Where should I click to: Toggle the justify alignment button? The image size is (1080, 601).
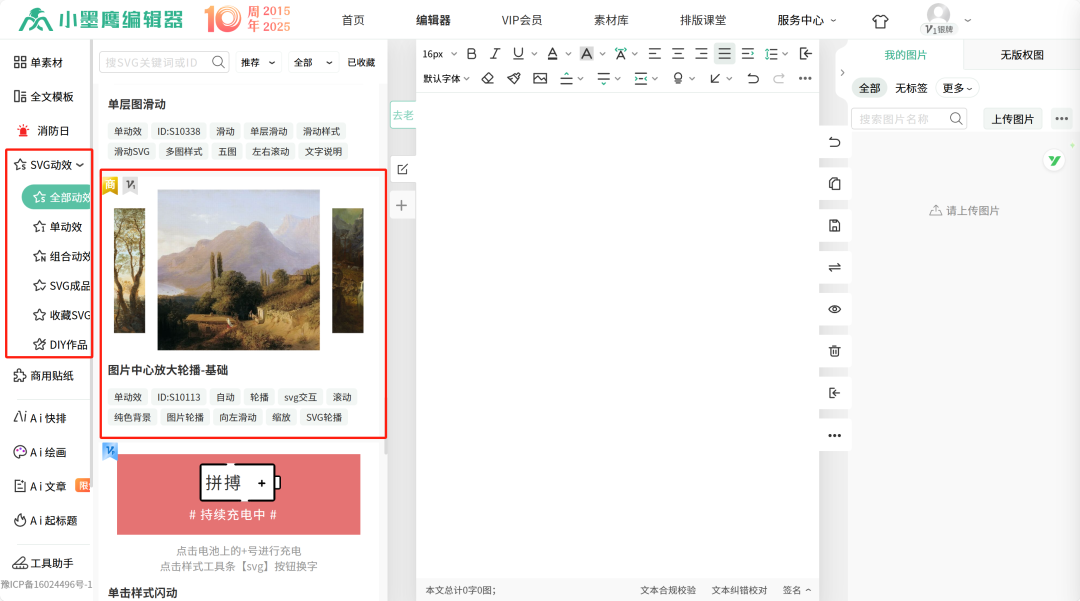[725, 54]
